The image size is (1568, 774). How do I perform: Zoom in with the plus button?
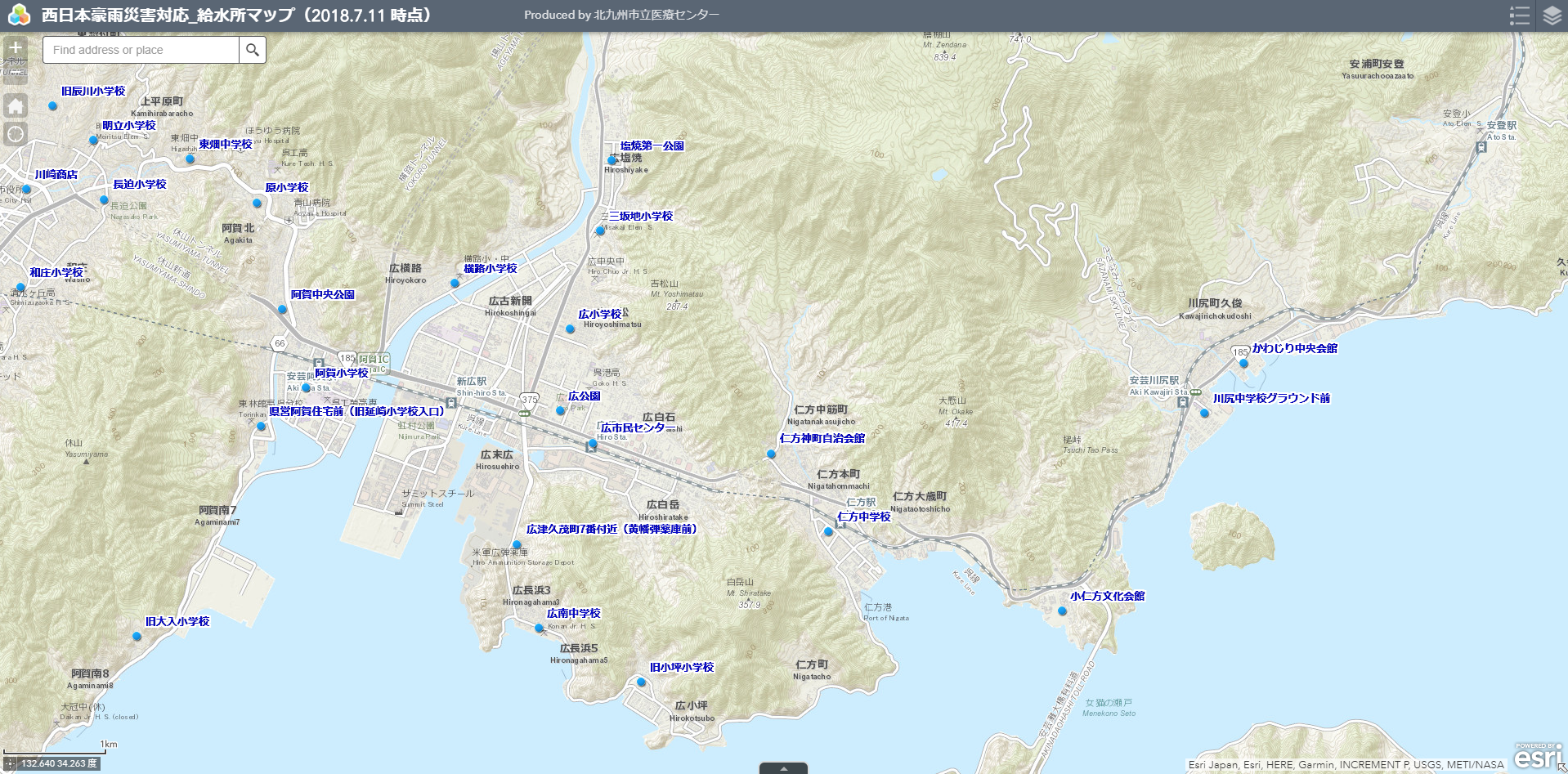(x=16, y=48)
